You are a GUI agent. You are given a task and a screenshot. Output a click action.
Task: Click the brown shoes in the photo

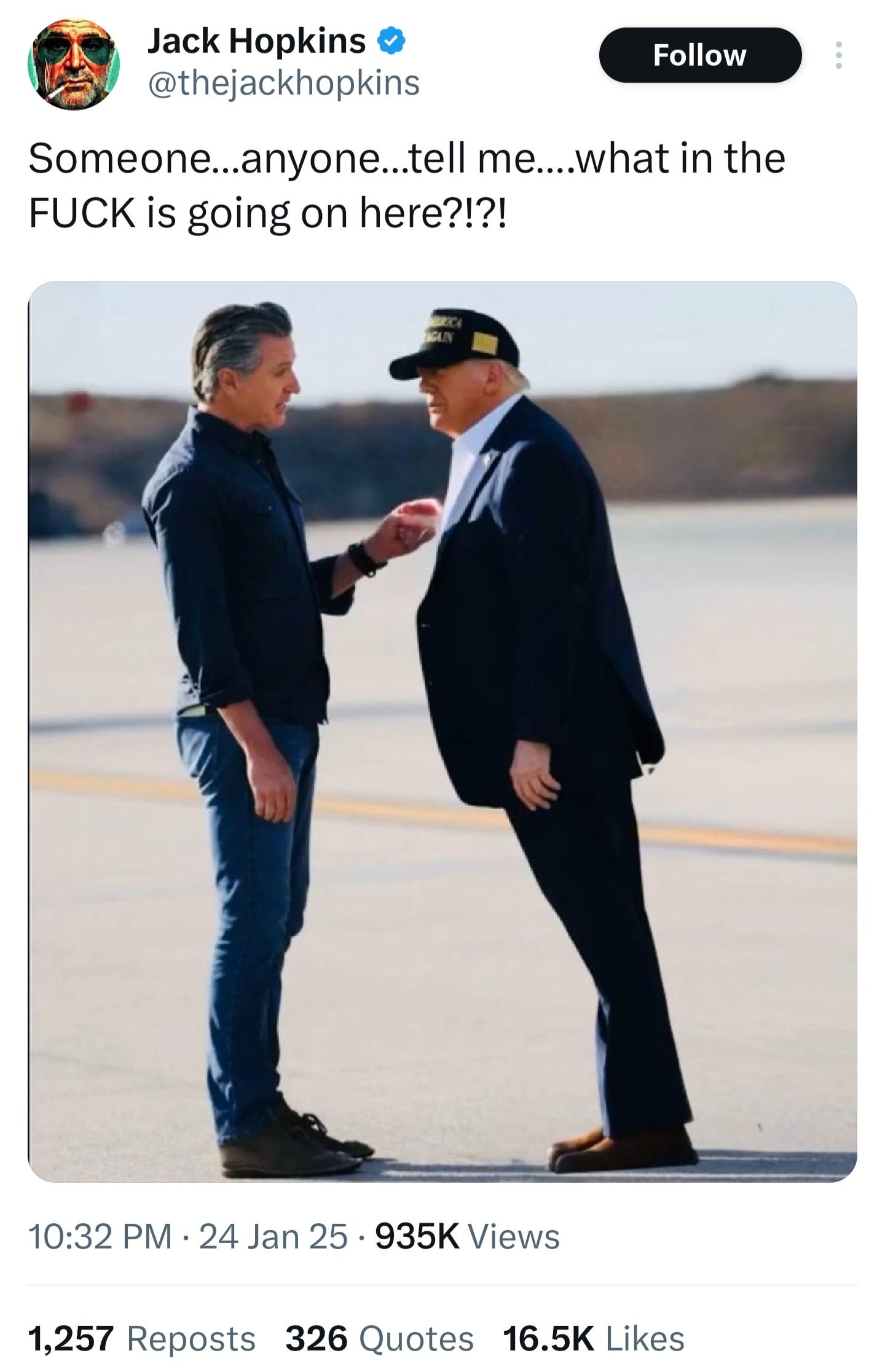pyautogui.click(x=622, y=1149)
